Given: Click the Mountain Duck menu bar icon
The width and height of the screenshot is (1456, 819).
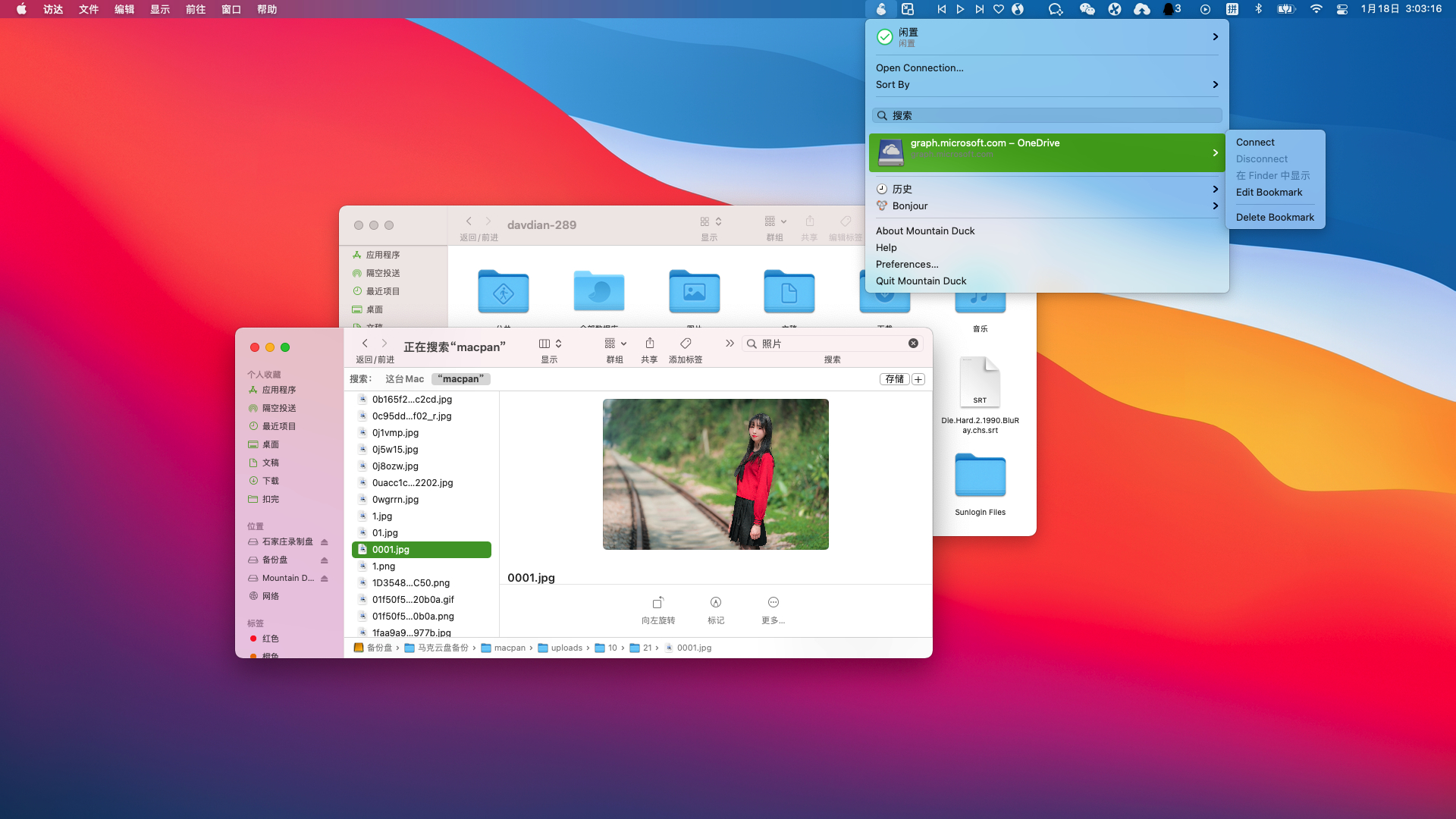Looking at the screenshot, I should point(880,9).
